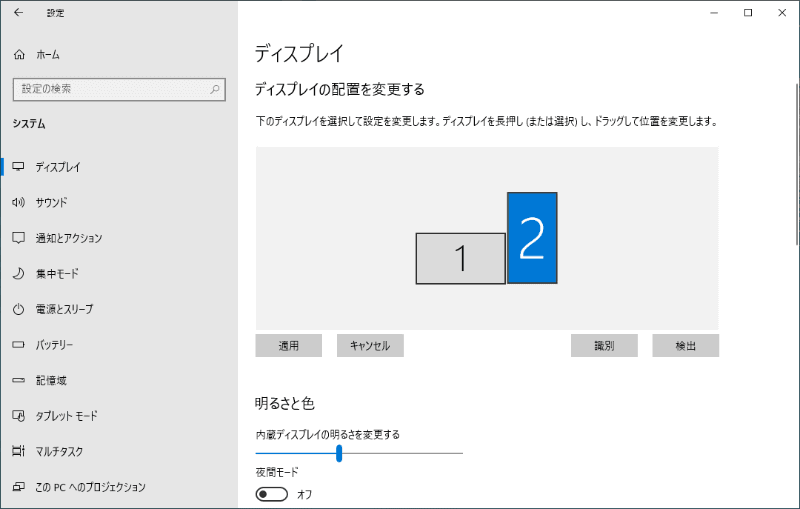
Task: Click the 適用 button
Action: (288, 346)
